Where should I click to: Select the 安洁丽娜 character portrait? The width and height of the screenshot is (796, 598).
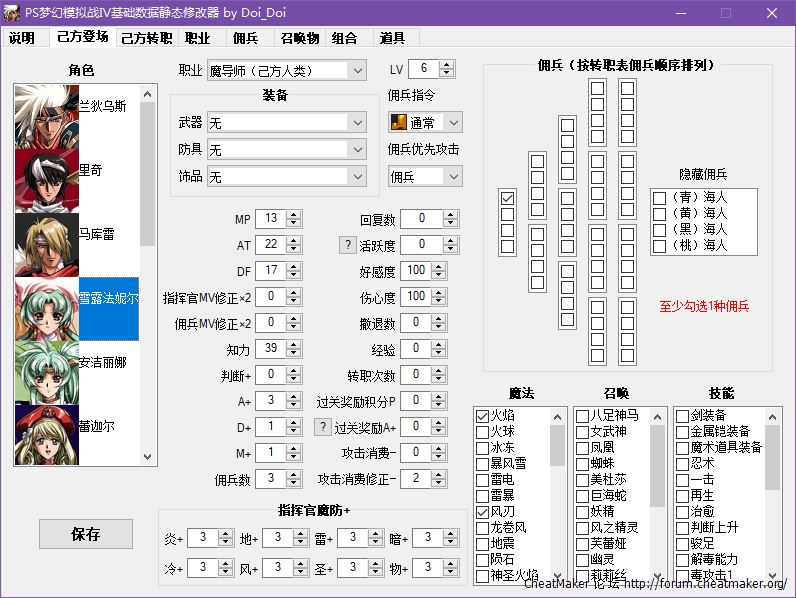coord(47,372)
